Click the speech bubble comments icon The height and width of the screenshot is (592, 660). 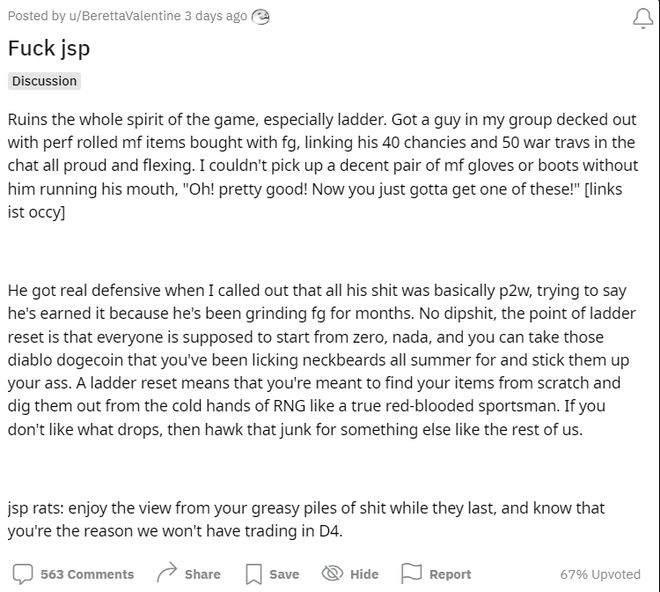click(23, 574)
